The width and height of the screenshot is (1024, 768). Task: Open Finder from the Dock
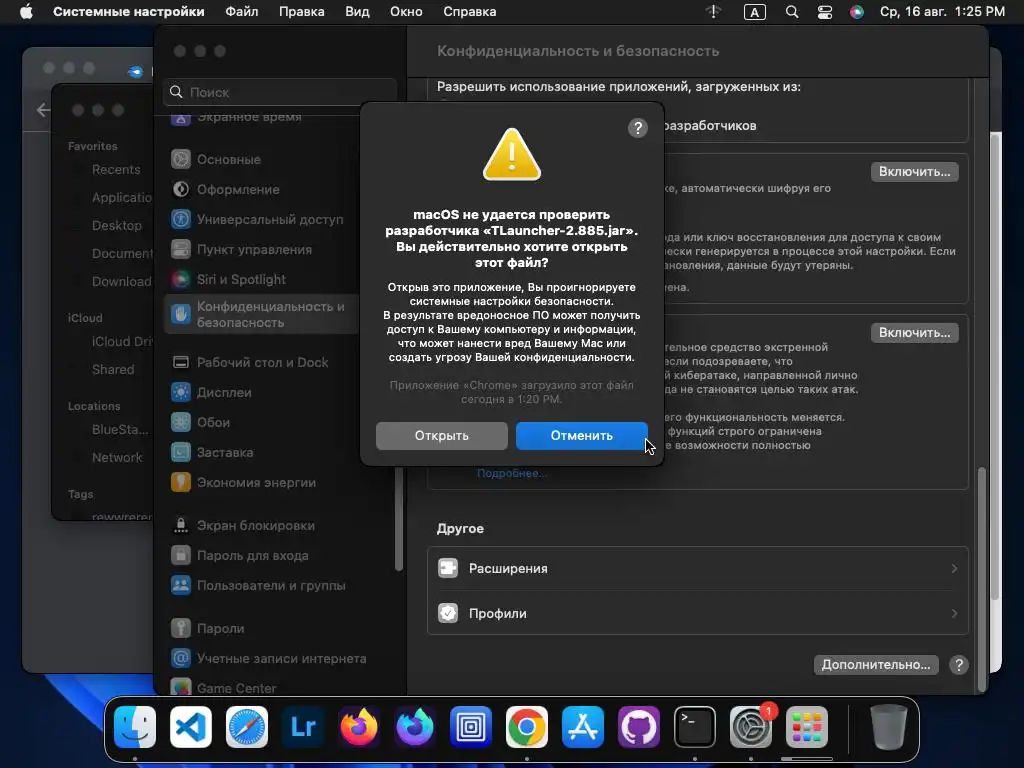coord(135,727)
